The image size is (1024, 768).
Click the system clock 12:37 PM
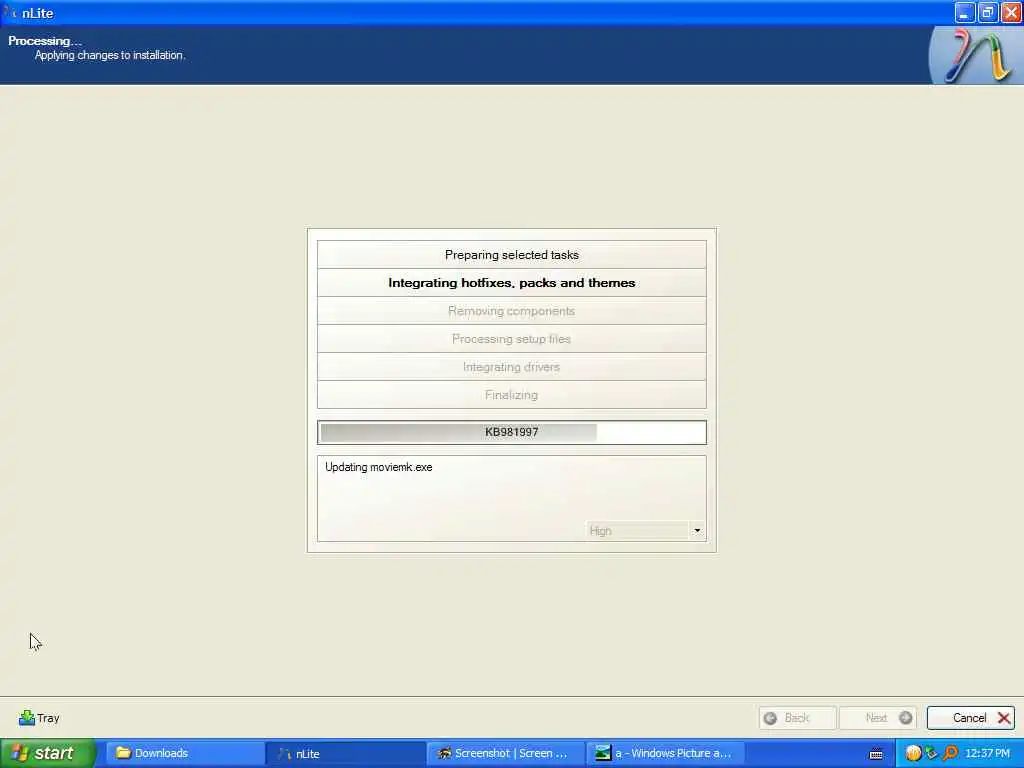[987, 753]
